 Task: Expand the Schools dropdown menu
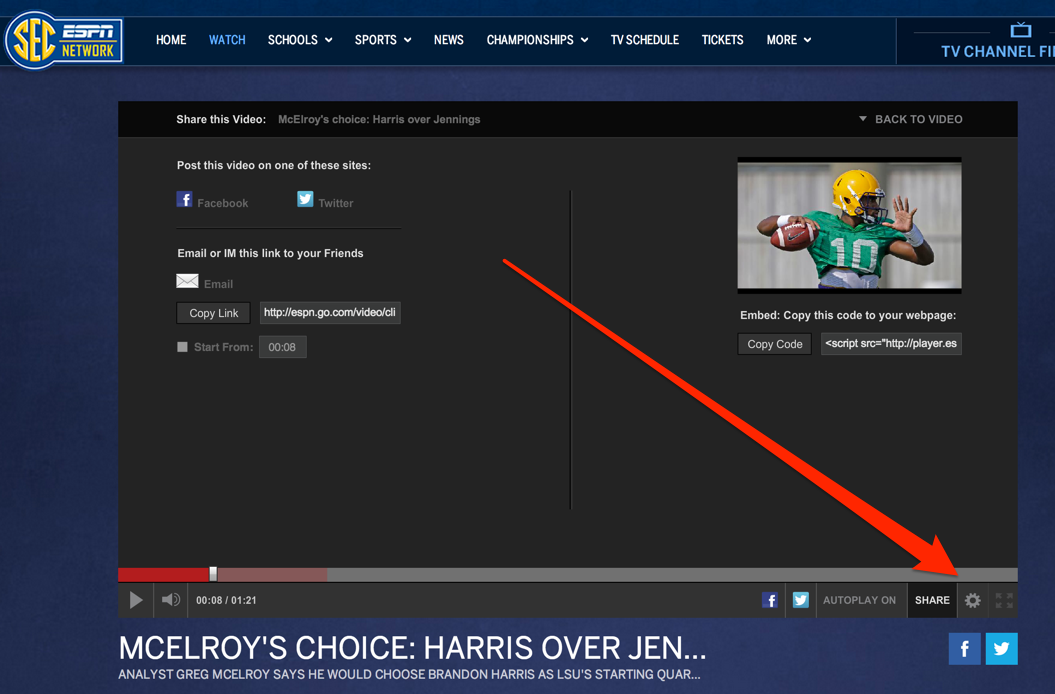pyautogui.click(x=300, y=40)
